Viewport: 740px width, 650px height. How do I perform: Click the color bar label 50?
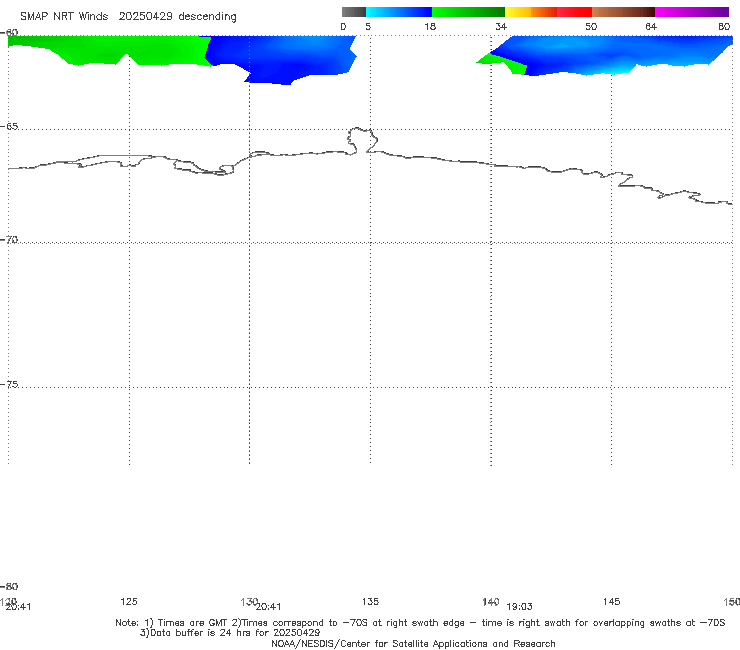(x=591, y=26)
